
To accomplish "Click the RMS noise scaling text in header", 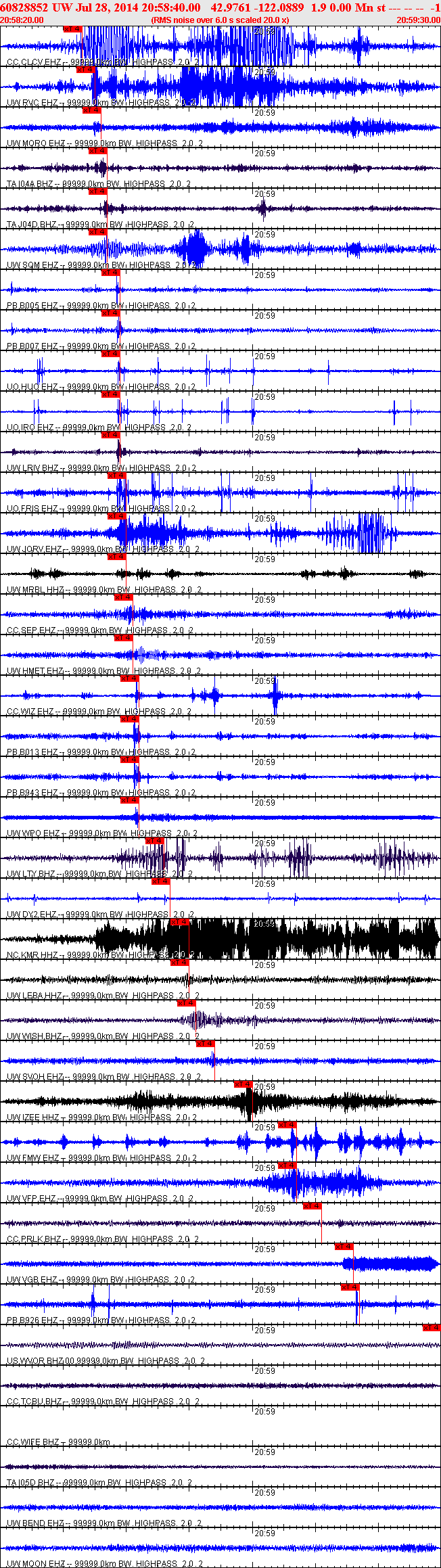I will pyautogui.click(x=220, y=20).
